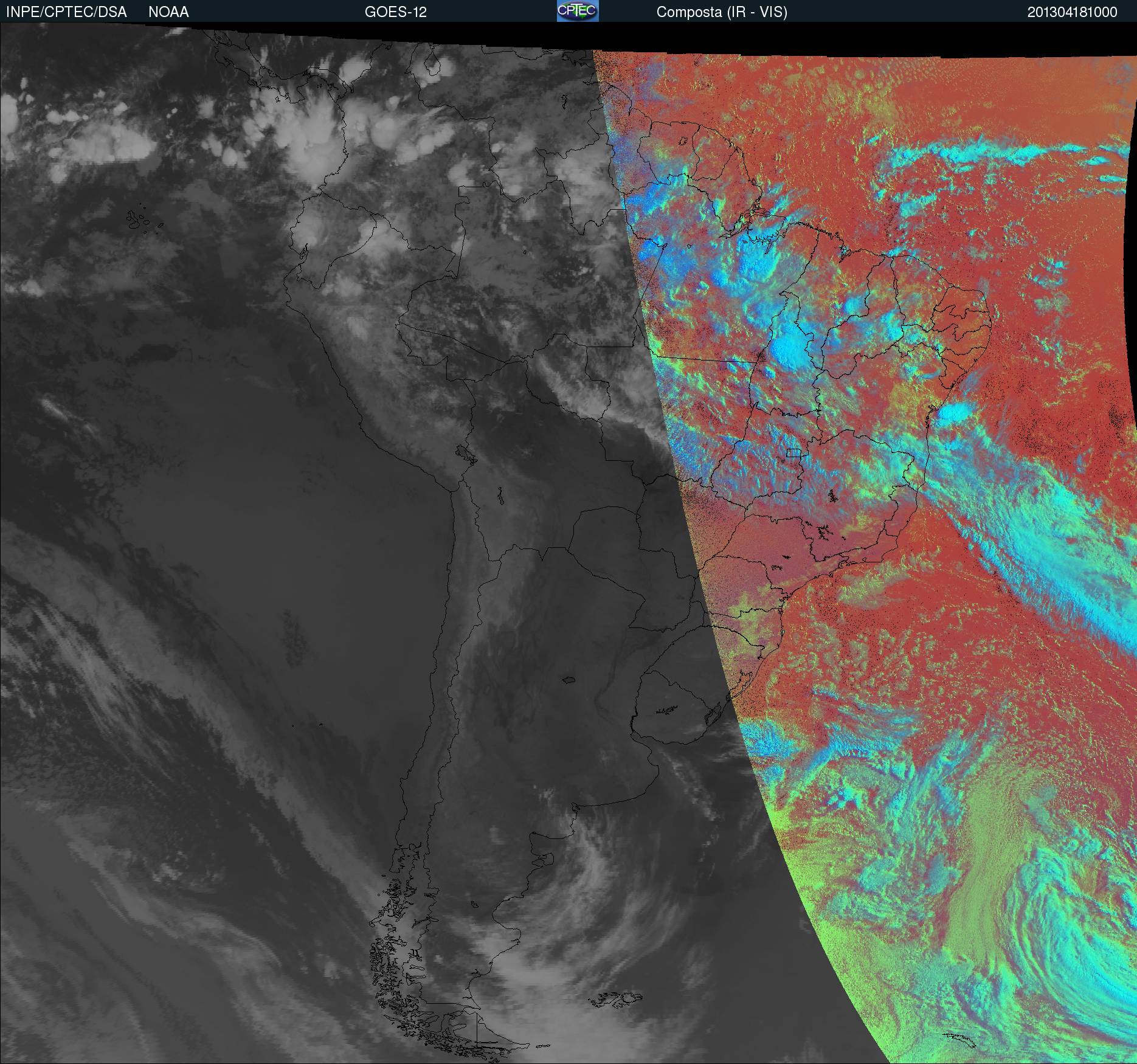Click the Composta (IR - VIS) title
Screen dimensions: 1137x1064
click(722, 12)
